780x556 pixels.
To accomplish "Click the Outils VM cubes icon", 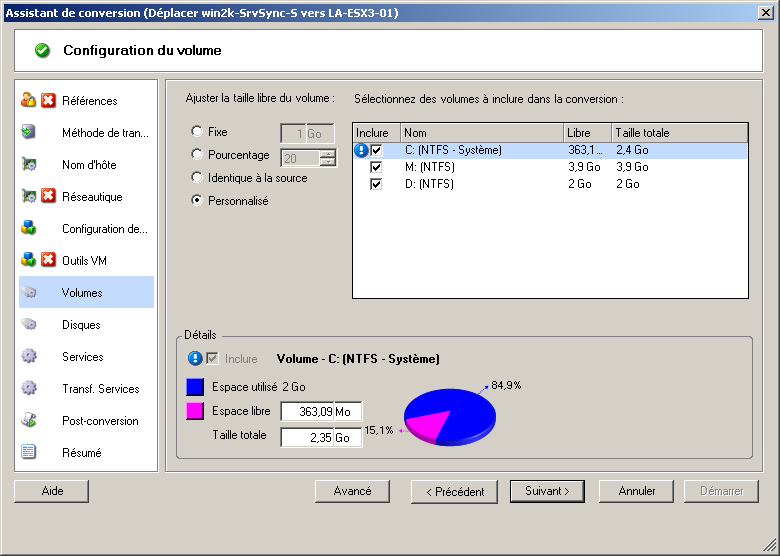I will (x=28, y=260).
